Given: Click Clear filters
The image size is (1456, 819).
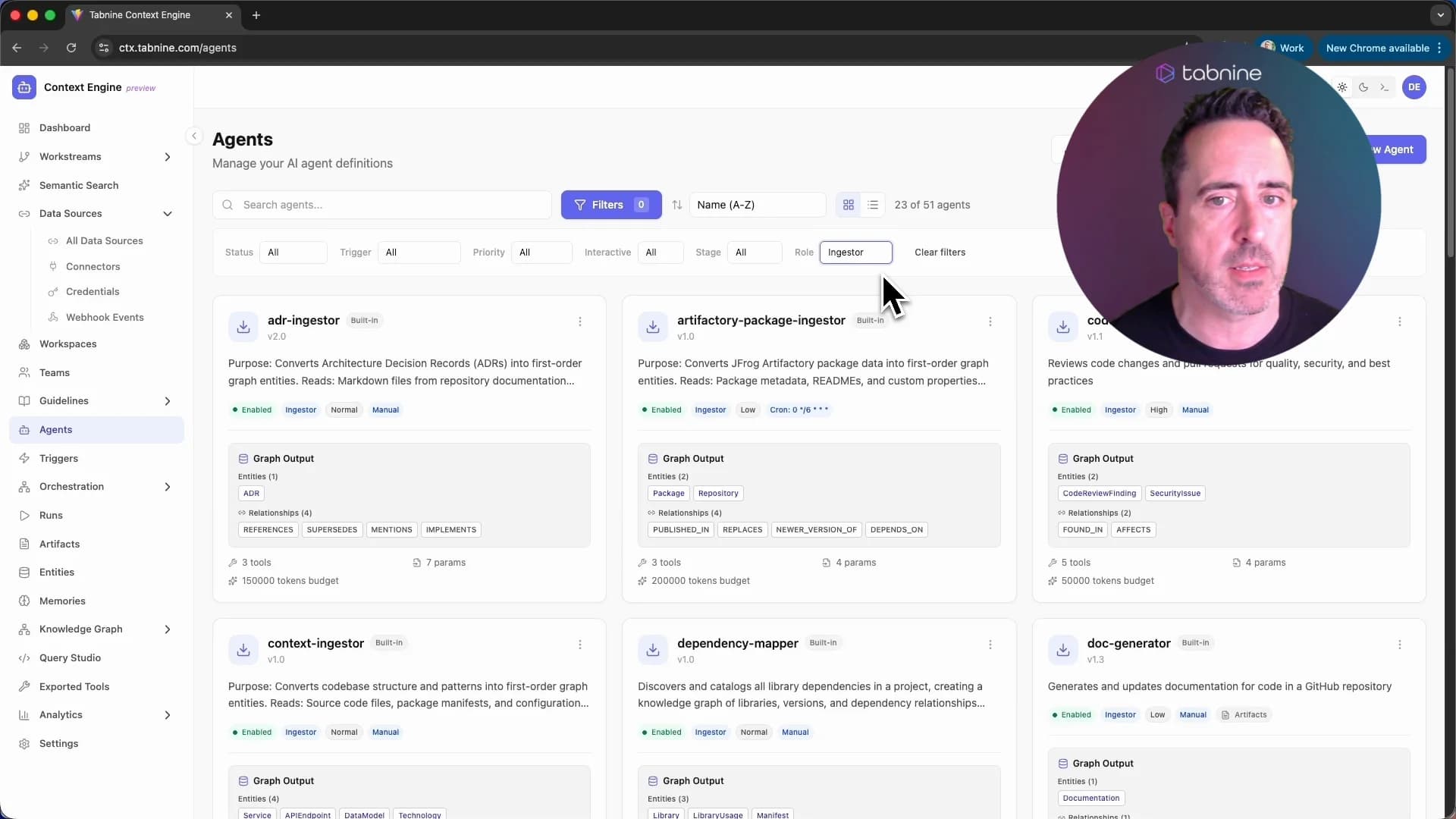Looking at the screenshot, I should [x=940, y=253].
